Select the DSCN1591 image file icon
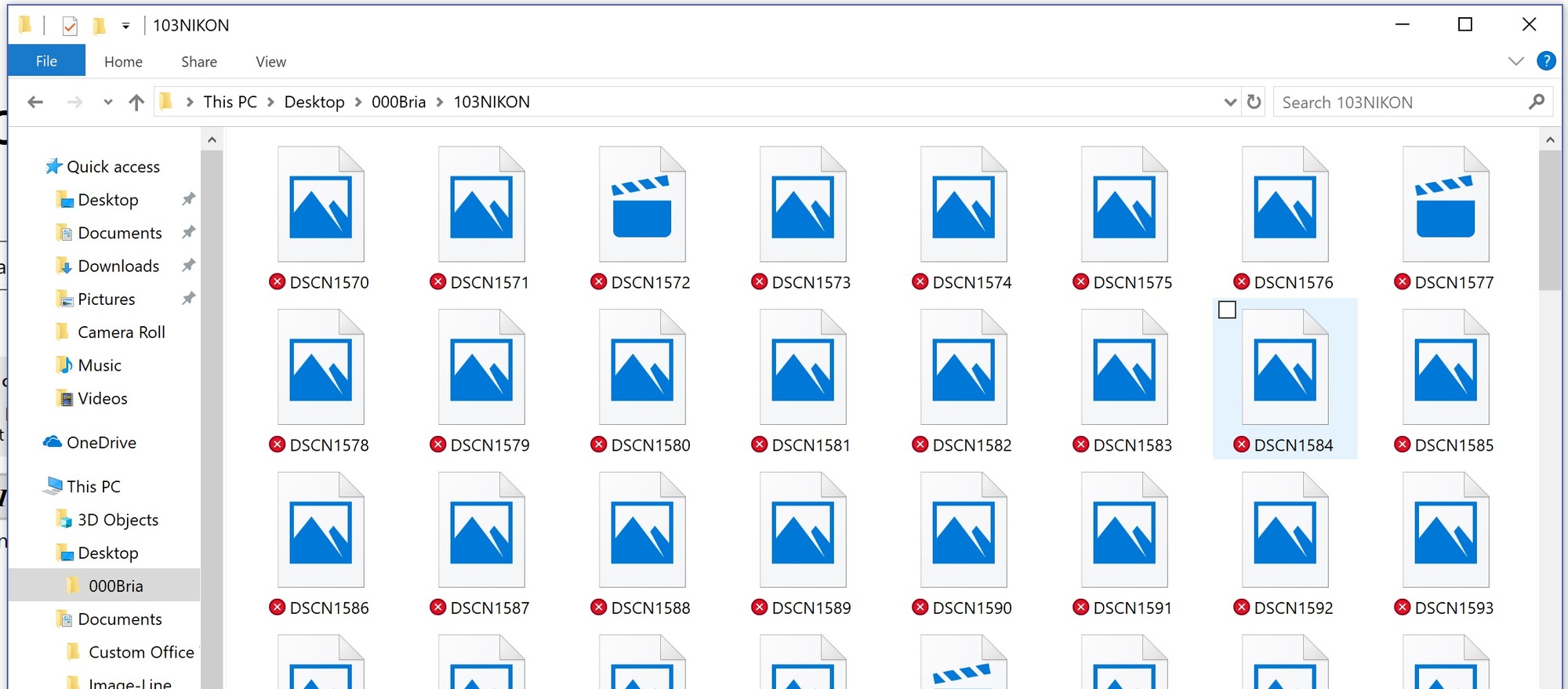Viewport: 1568px width, 689px height. [x=1124, y=530]
